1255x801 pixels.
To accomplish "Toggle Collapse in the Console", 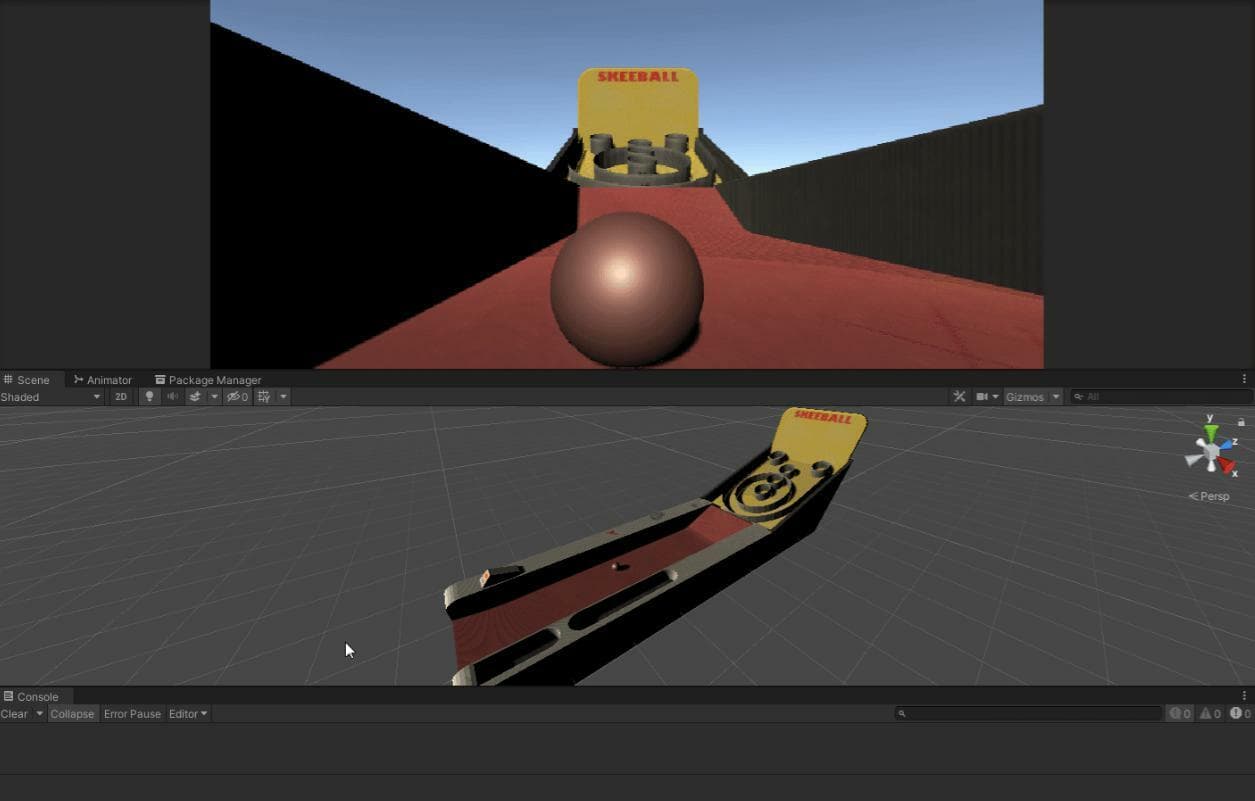I will 72,714.
